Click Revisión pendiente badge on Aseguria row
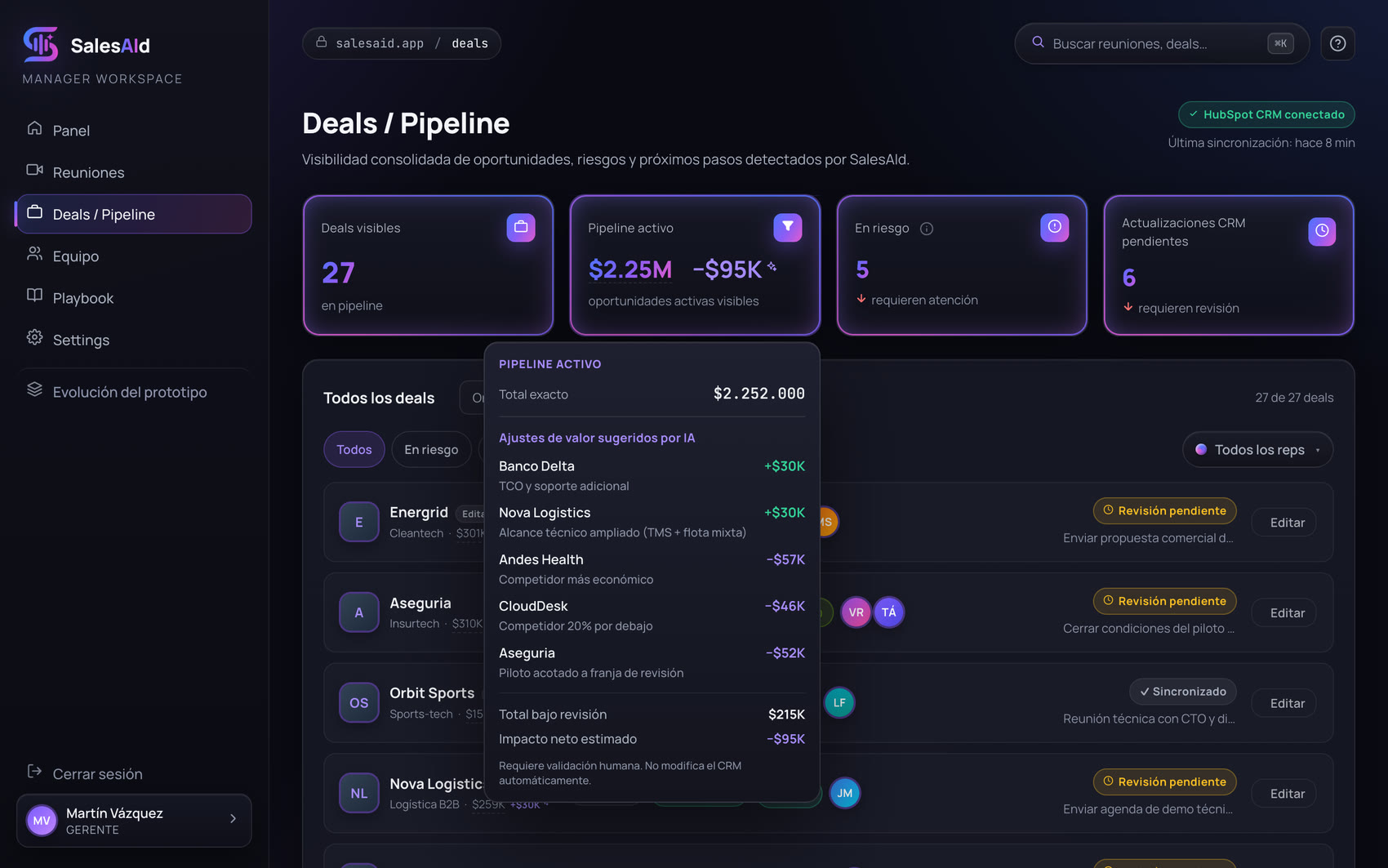Viewport: 1388px width, 868px height. click(x=1164, y=601)
